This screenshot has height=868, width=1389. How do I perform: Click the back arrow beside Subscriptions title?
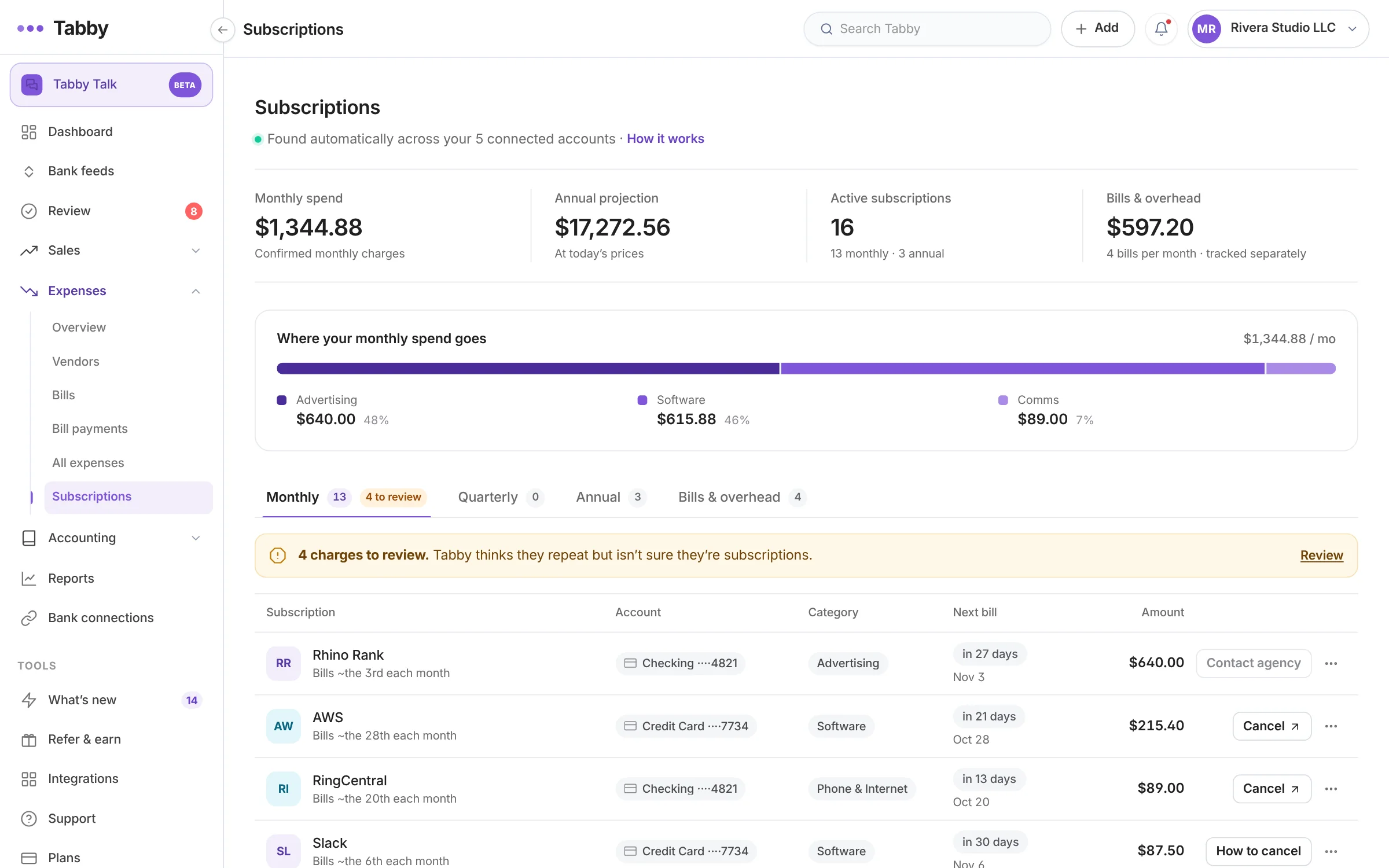[222, 30]
